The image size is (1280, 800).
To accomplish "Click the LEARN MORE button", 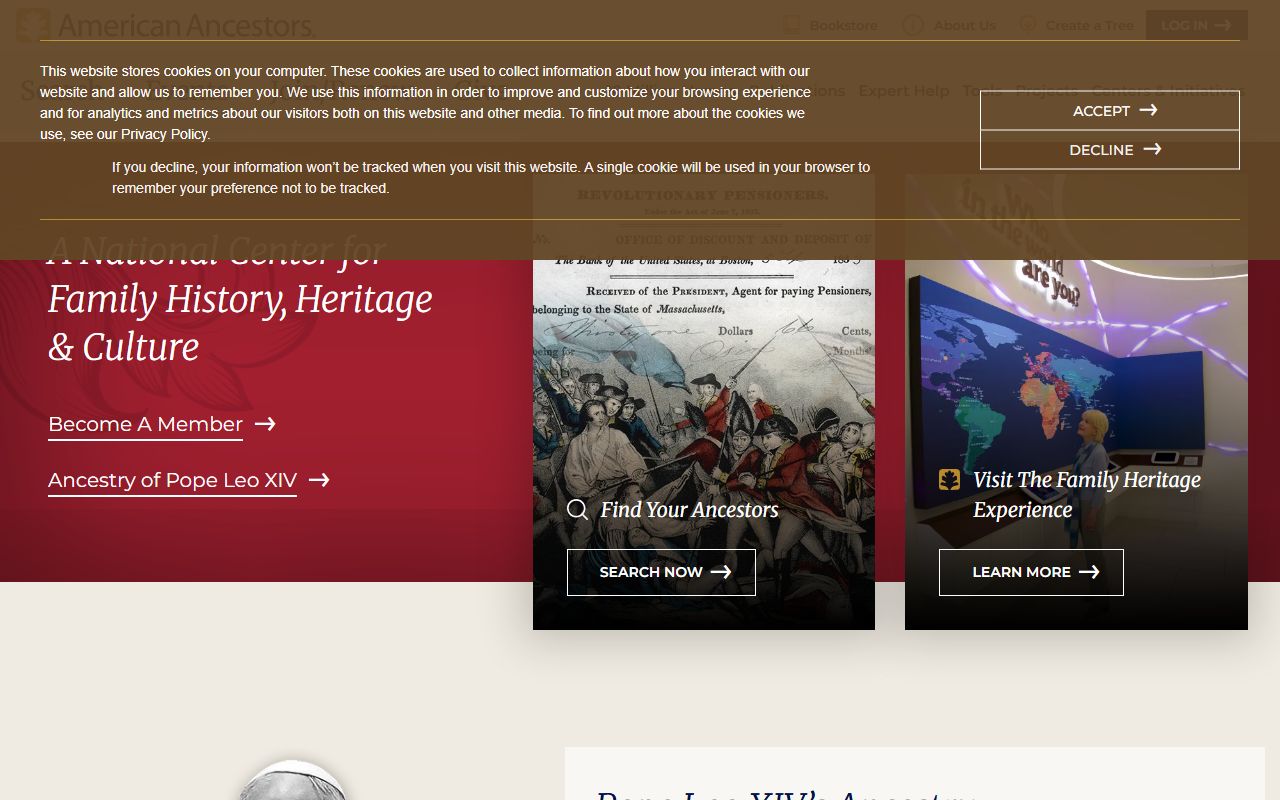I will coord(1031,572).
